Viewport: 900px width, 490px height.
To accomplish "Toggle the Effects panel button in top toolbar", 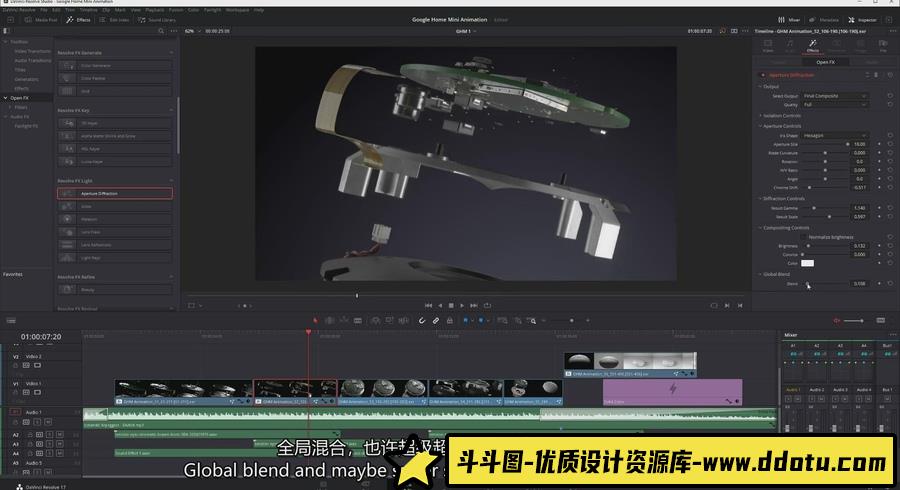I will point(78,20).
